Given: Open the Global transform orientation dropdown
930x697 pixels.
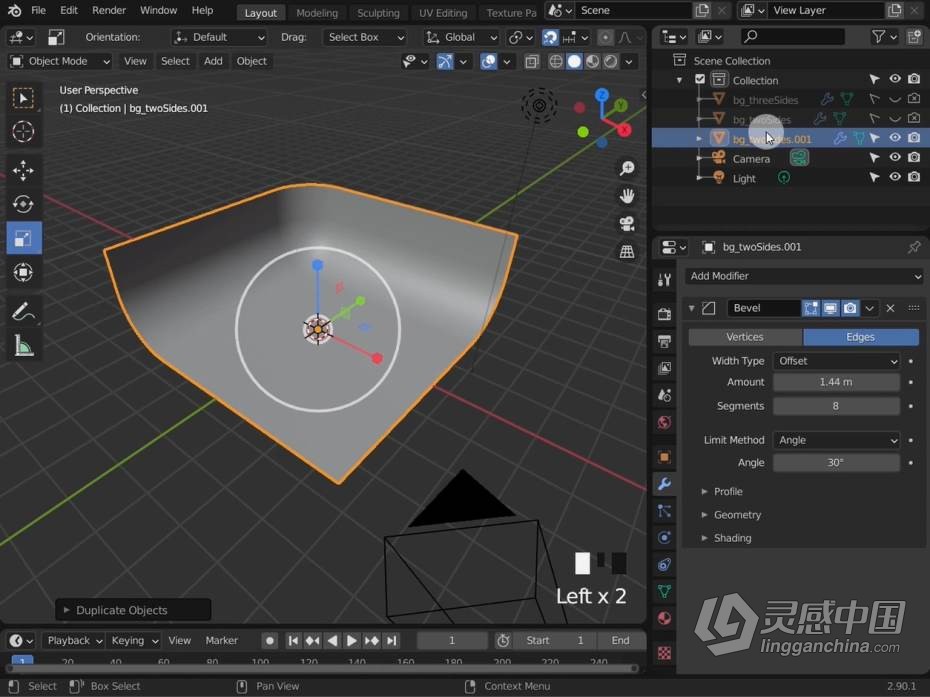Looking at the screenshot, I should click(x=461, y=37).
